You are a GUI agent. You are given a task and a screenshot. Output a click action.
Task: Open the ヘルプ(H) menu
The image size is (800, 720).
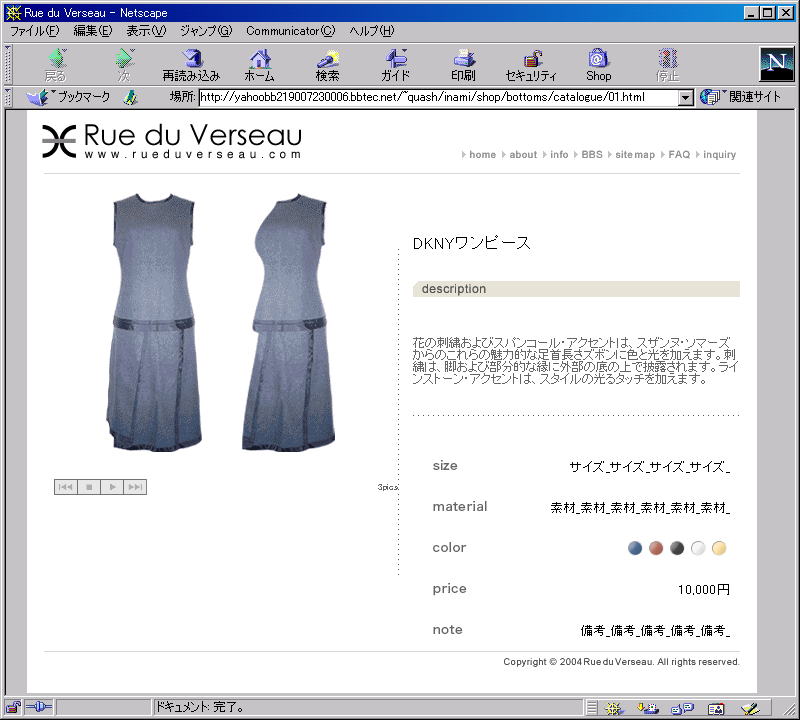coord(372,31)
